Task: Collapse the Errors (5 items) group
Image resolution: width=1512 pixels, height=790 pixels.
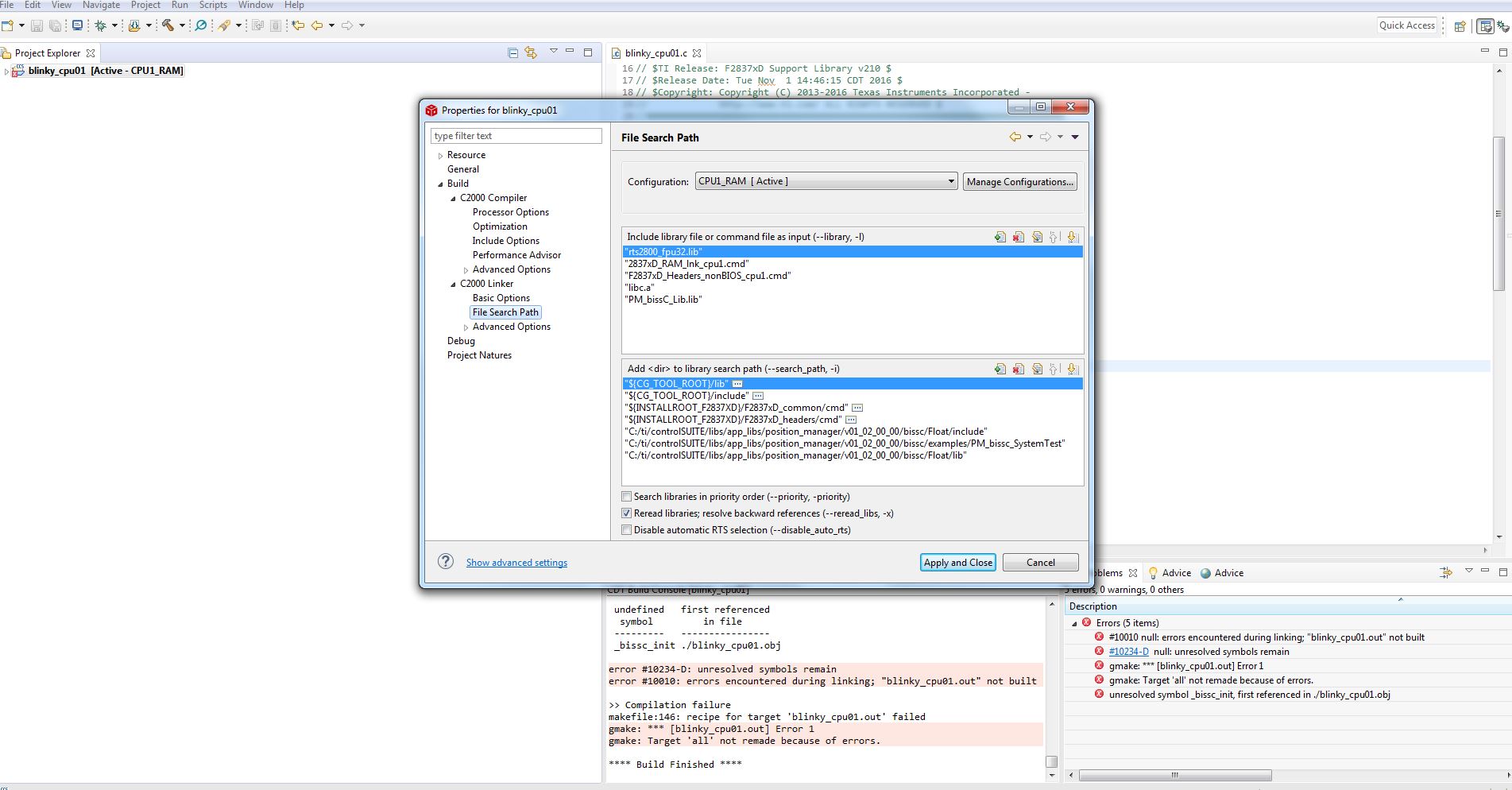Action: pos(1075,624)
